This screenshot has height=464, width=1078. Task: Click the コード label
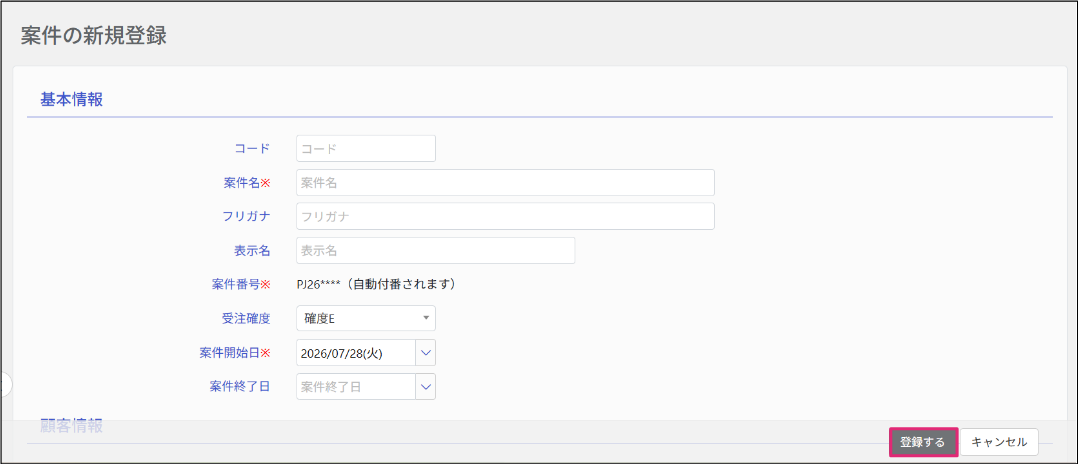[252, 148]
